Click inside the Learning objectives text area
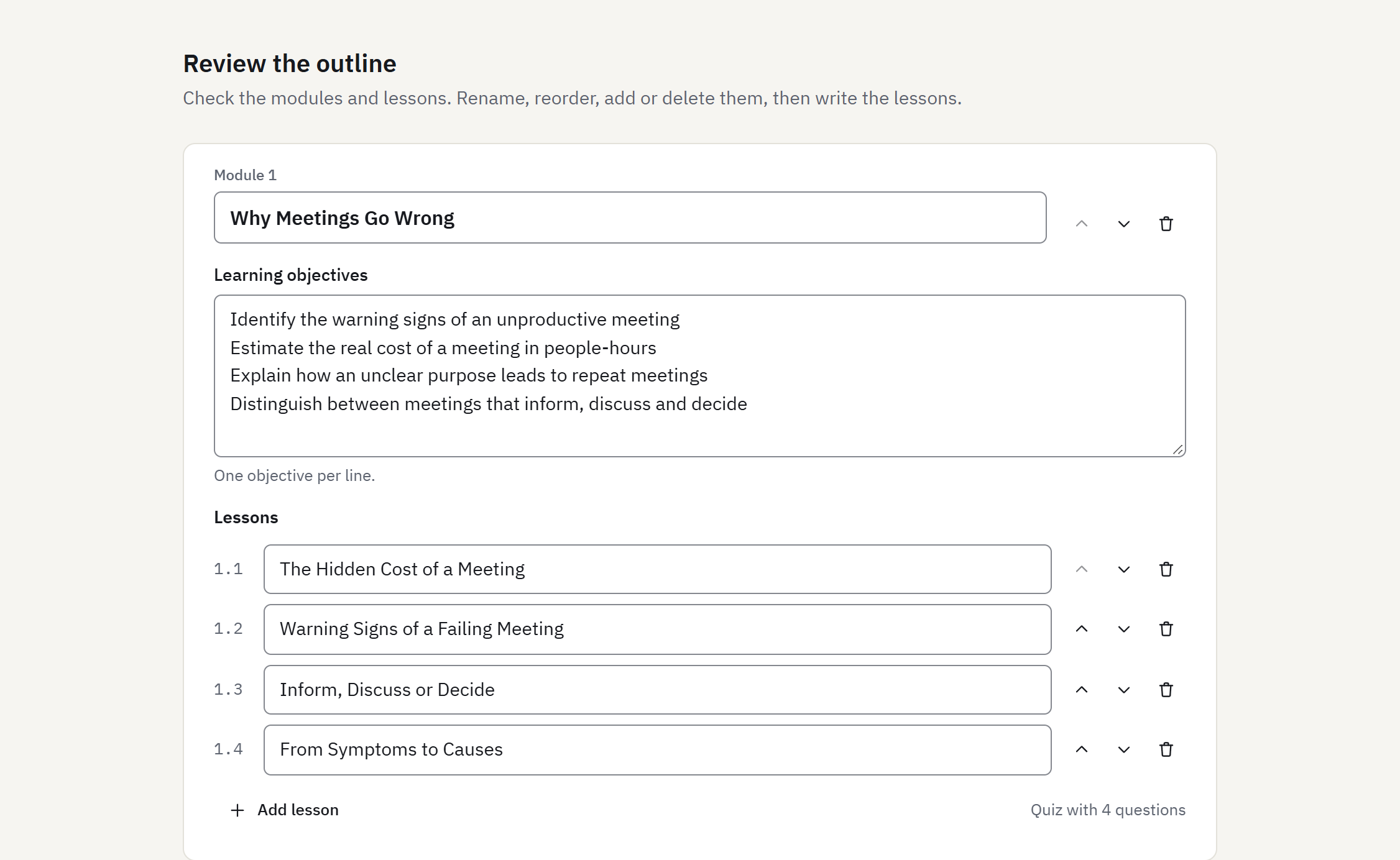Screen dimensions: 1400x860 point(700,376)
